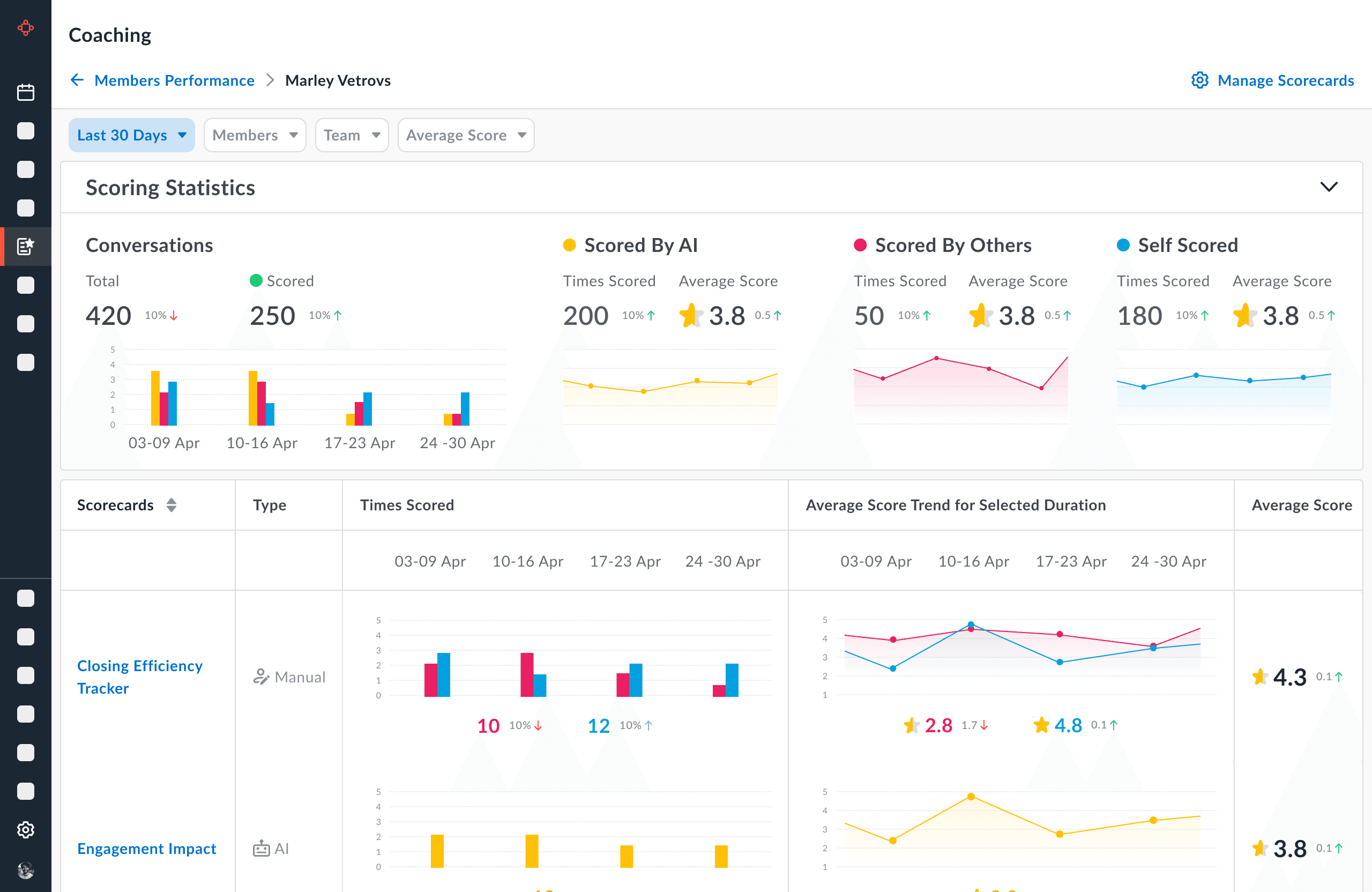1372x892 pixels.
Task: Open Engagement Impact scorecard link
Action: 146,848
